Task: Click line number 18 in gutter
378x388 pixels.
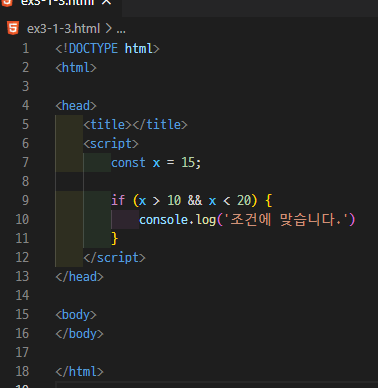Action: click(x=22, y=371)
